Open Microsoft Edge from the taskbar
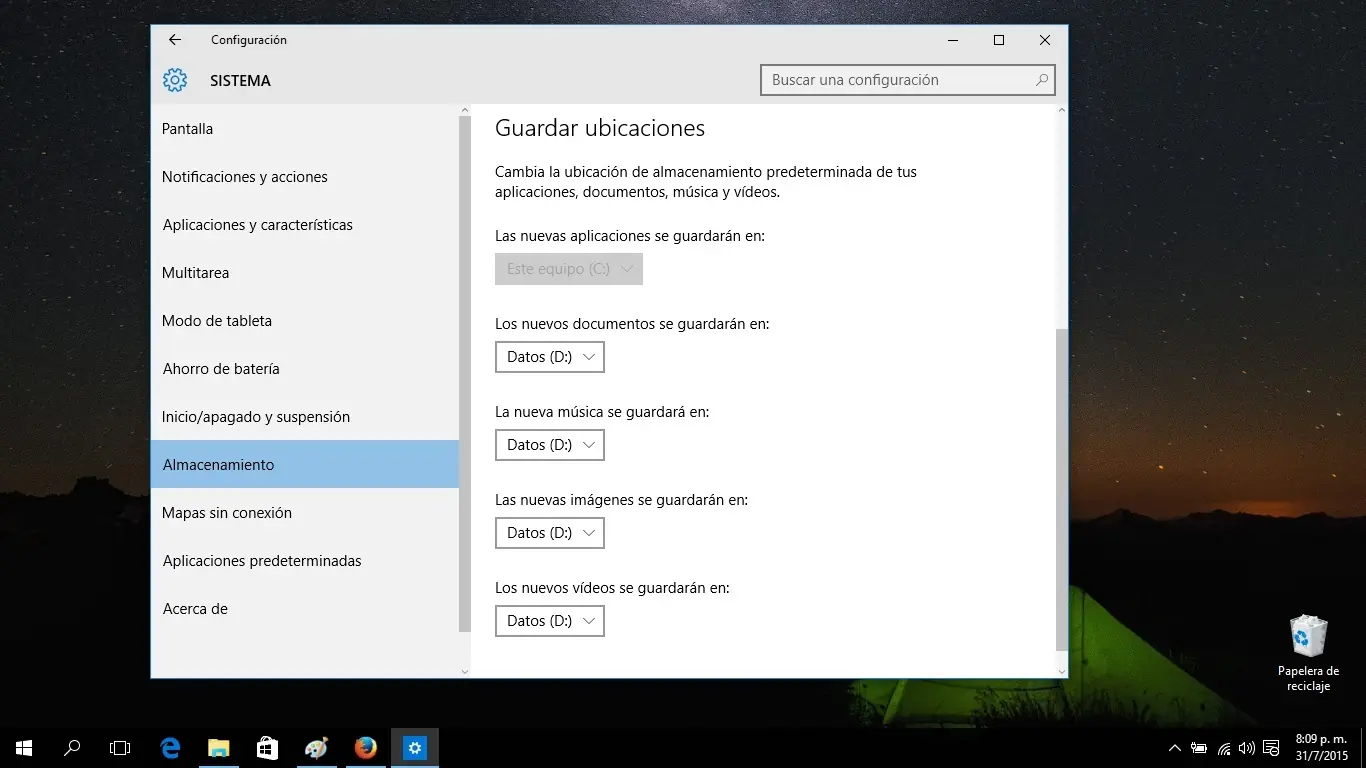Screen dimensions: 1366x768 coord(169,747)
